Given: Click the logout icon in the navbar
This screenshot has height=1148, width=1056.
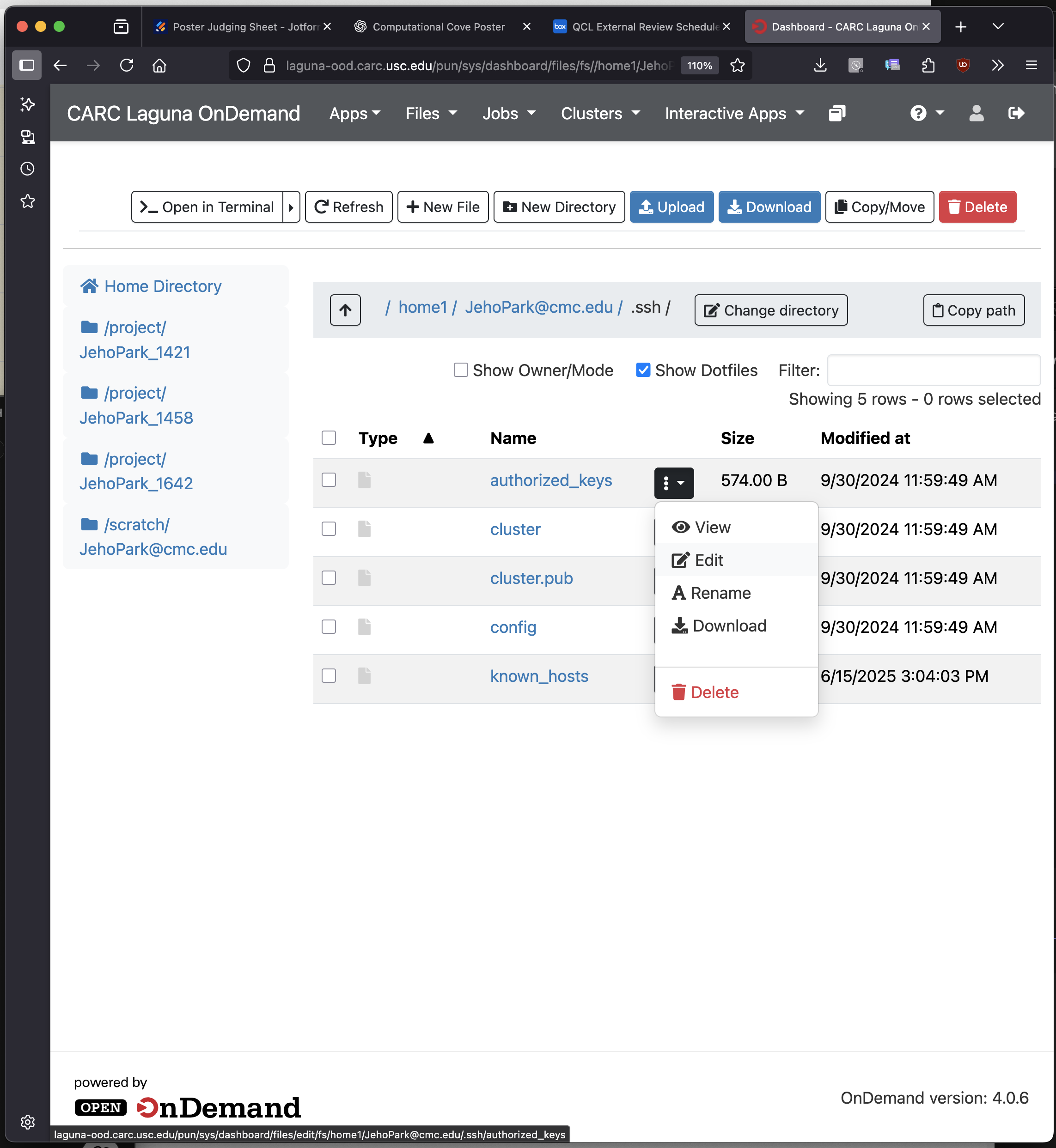Looking at the screenshot, I should pos(1017,113).
